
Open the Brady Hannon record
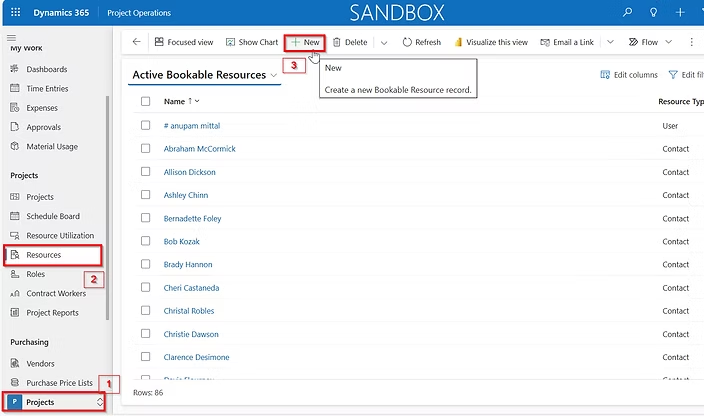(x=188, y=264)
